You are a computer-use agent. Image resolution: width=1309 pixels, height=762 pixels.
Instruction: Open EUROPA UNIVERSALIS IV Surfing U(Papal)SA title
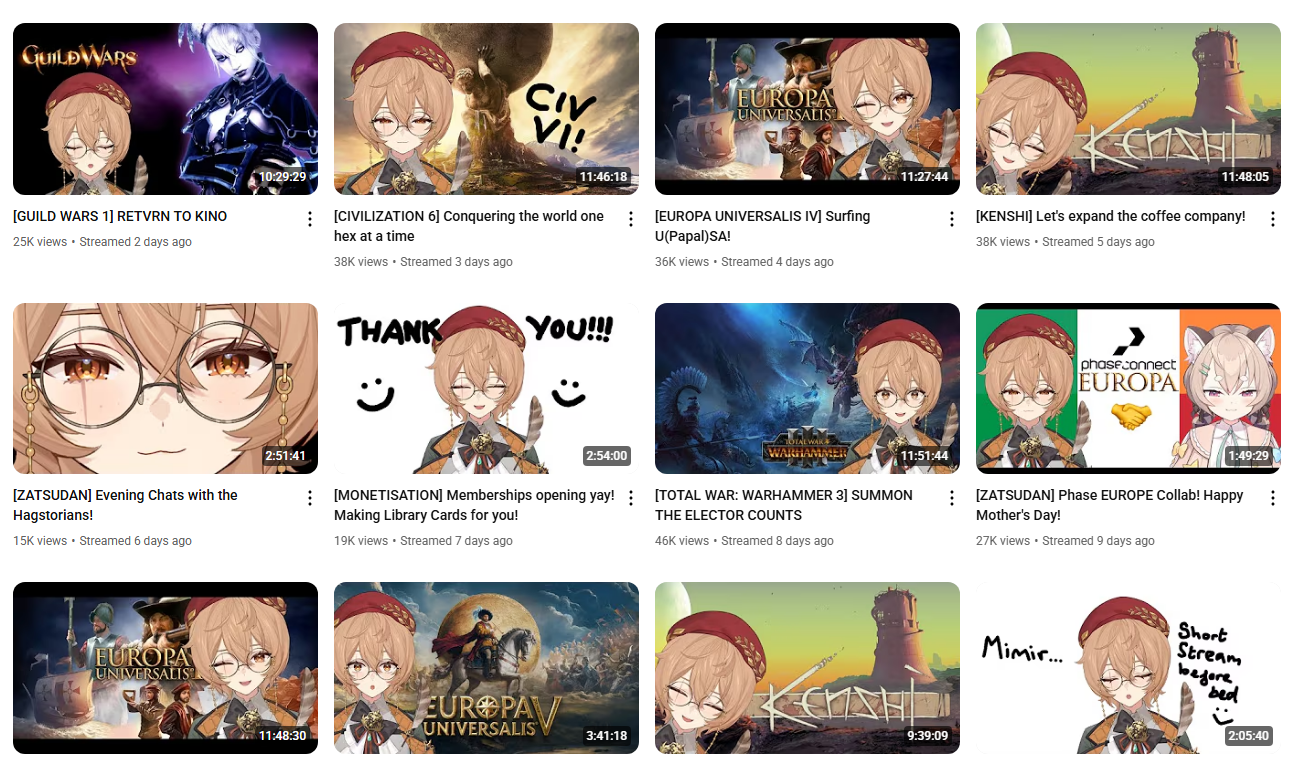click(x=762, y=226)
